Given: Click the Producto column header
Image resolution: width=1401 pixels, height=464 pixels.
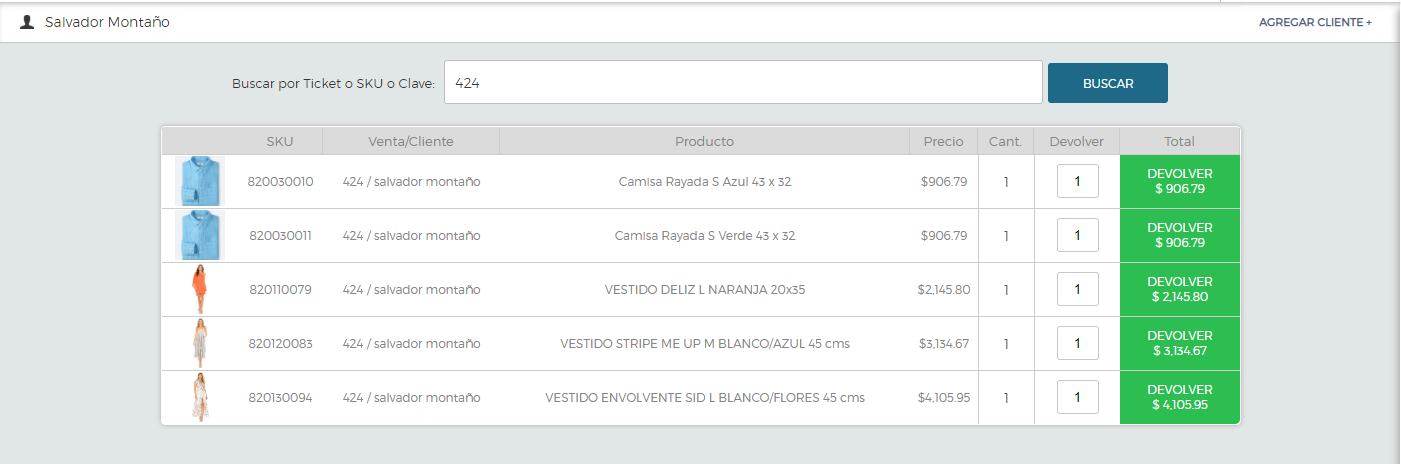Looking at the screenshot, I should pyautogui.click(x=704, y=141).
